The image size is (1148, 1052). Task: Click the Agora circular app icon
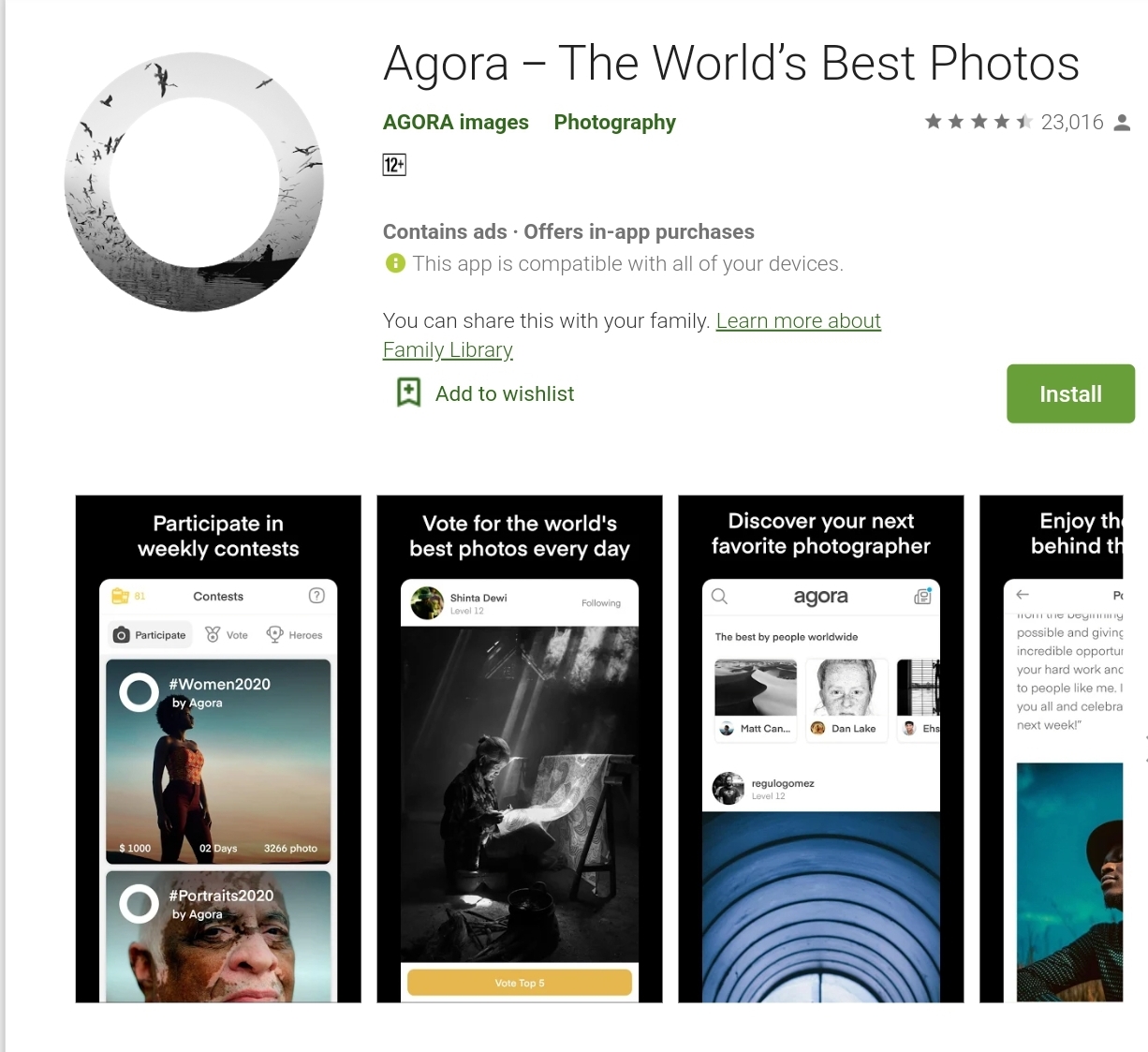pyautogui.click(x=194, y=182)
